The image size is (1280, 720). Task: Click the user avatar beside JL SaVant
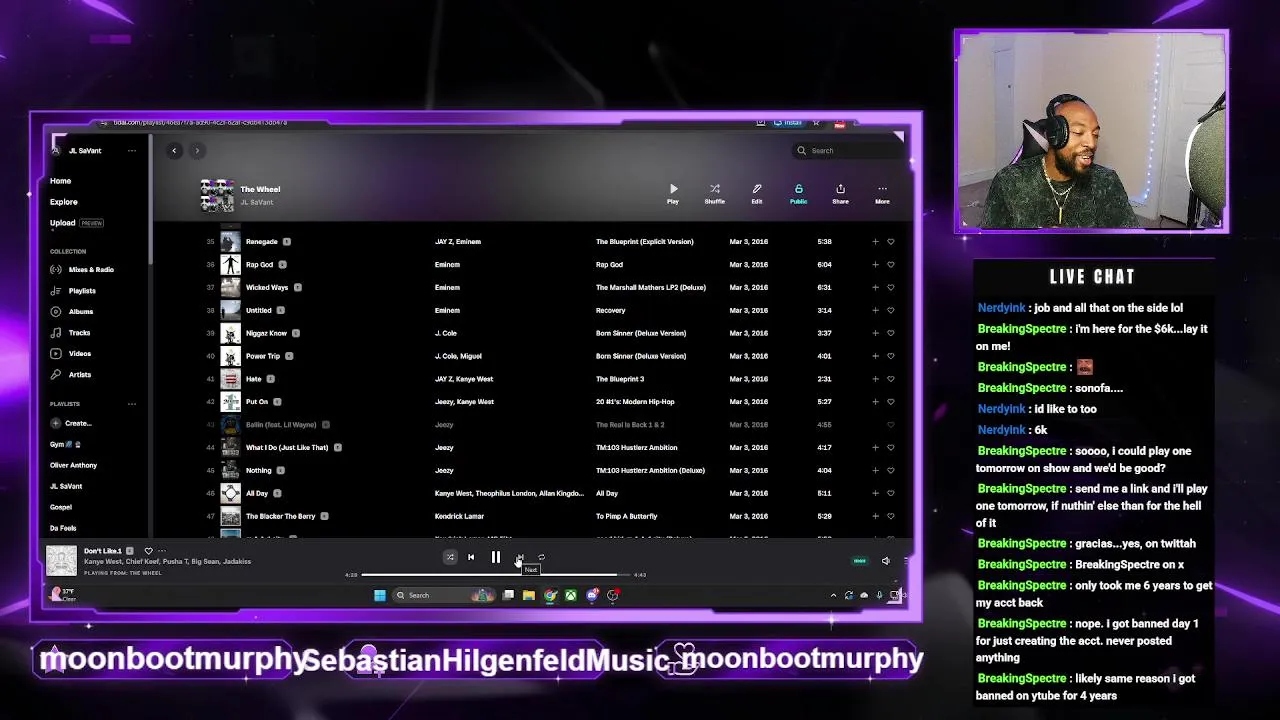(57, 151)
